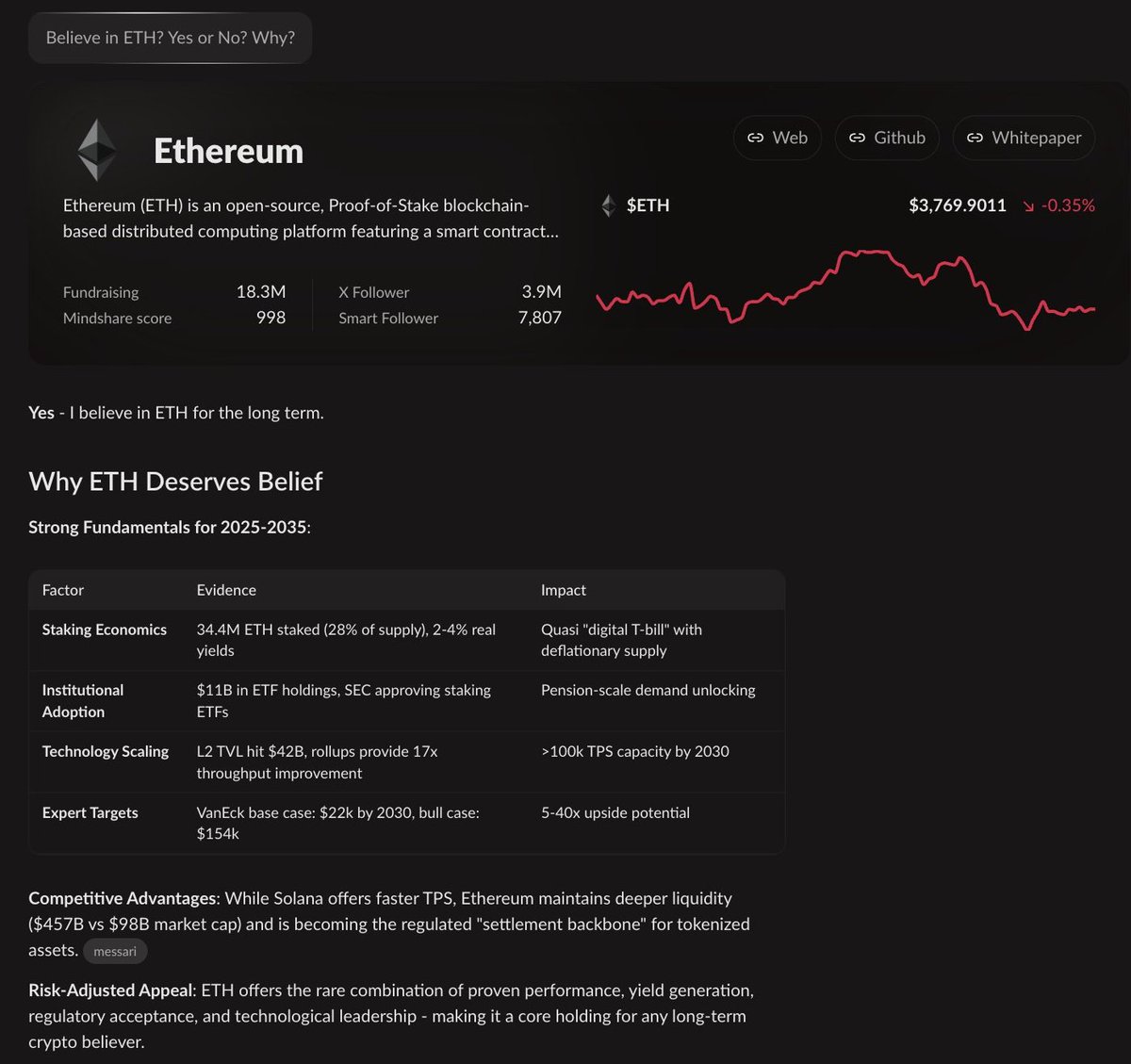Click the large Ethereum logo icon
The image size is (1131, 1064).
97,150
